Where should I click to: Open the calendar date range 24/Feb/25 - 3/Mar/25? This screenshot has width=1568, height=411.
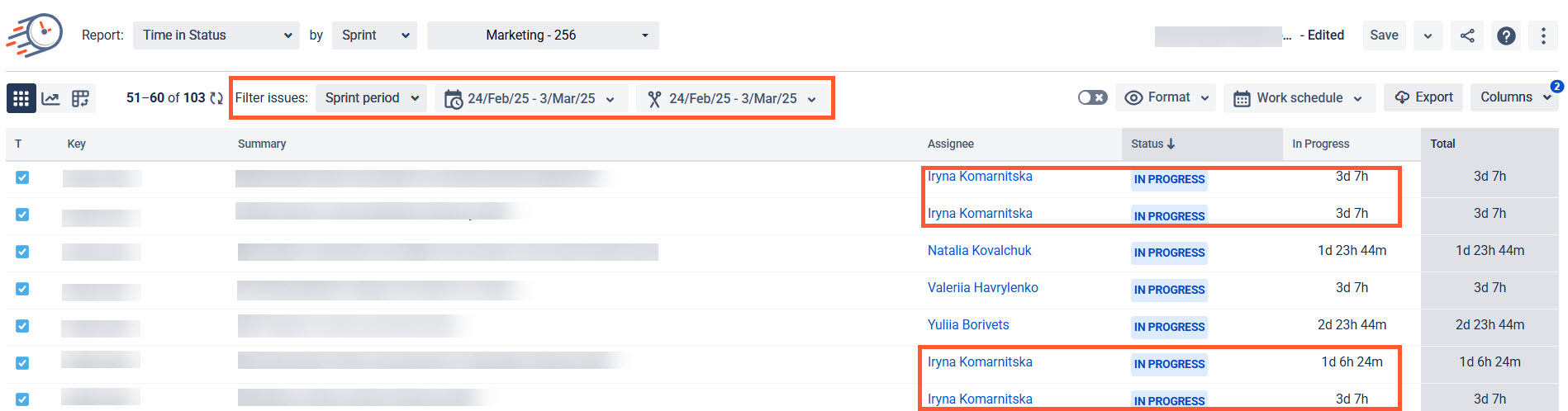[x=530, y=98]
